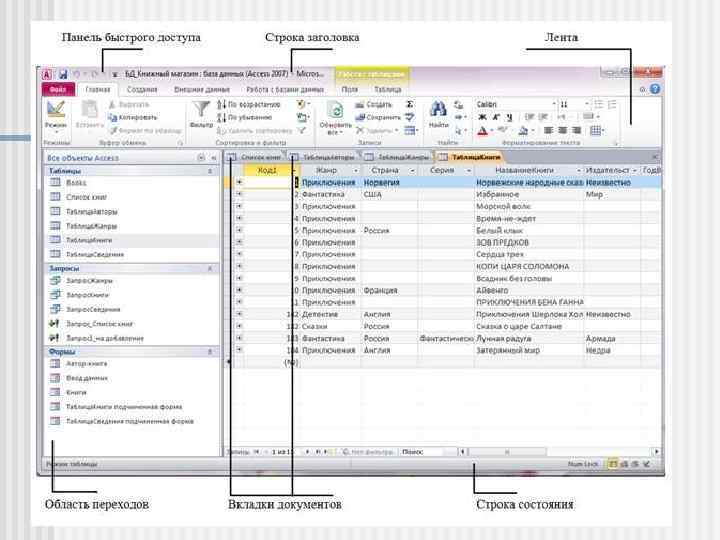
Task: Open ЗапросЖанры query in navigation pane
Action: tap(82, 281)
